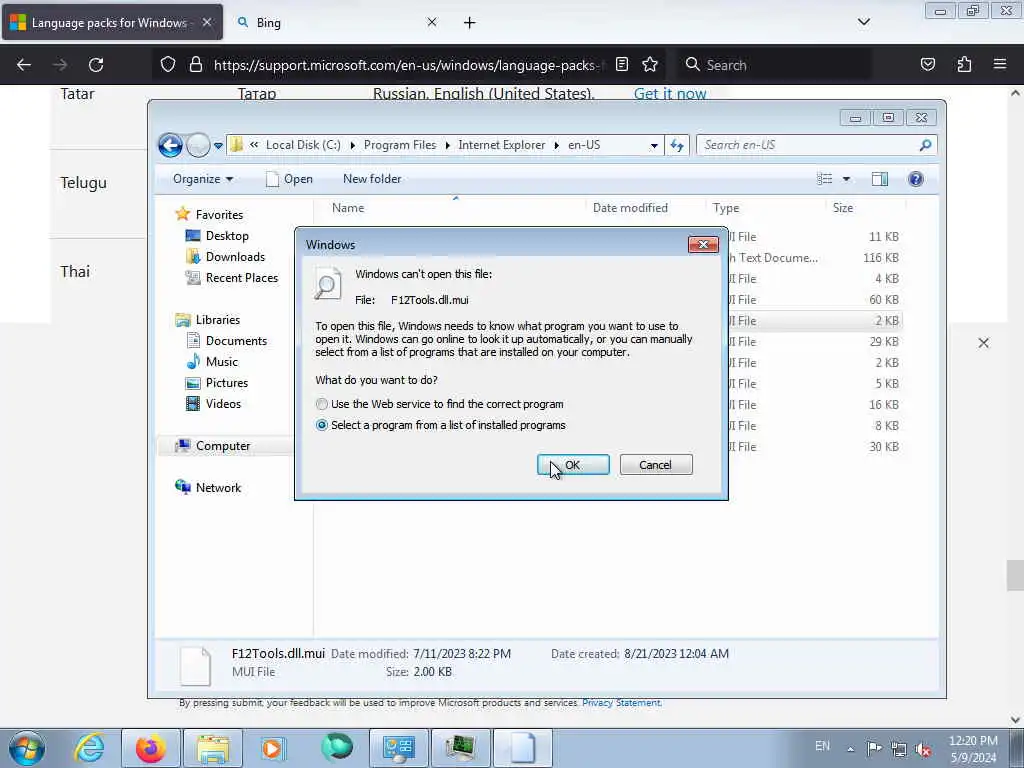1024x768 pixels.
Task: Open the Privacy Statement link
Action: point(622,703)
